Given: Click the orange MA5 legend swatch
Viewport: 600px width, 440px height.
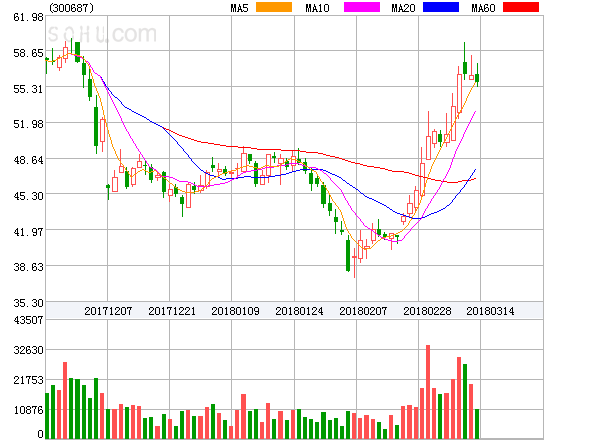Looking at the screenshot, I should coord(274,7).
